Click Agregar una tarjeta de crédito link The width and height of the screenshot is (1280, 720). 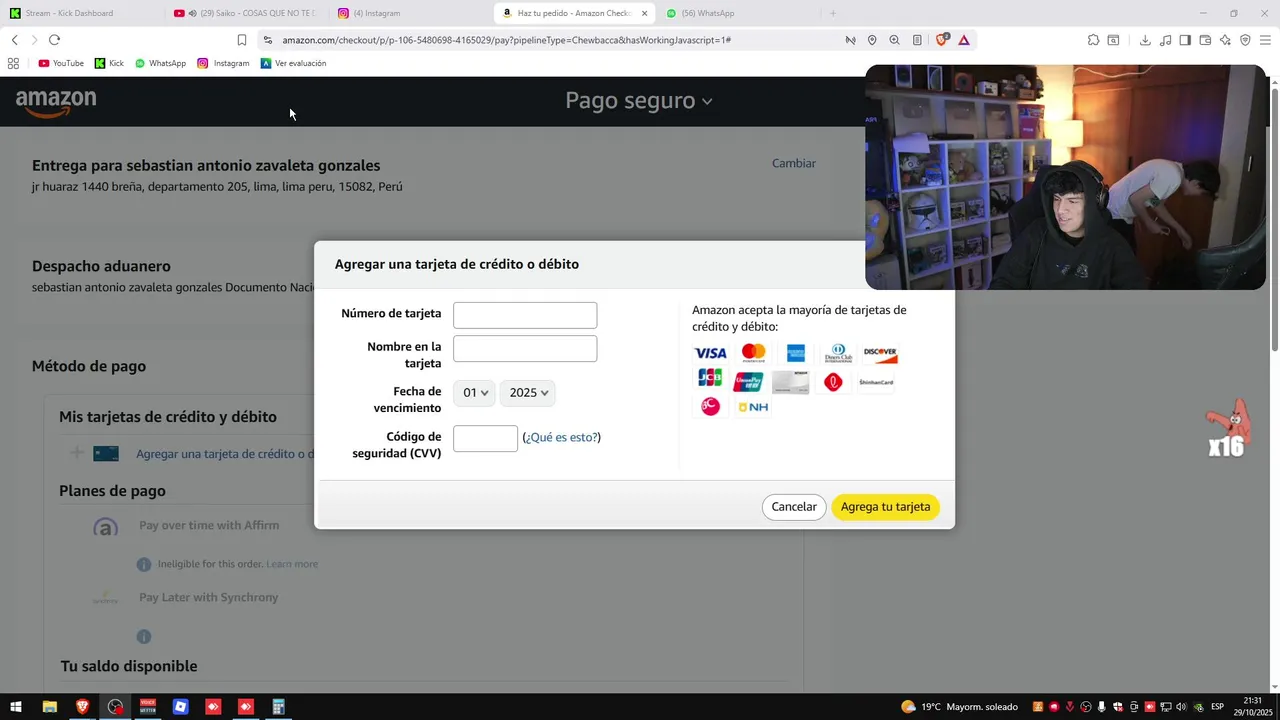tap(225, 454)
